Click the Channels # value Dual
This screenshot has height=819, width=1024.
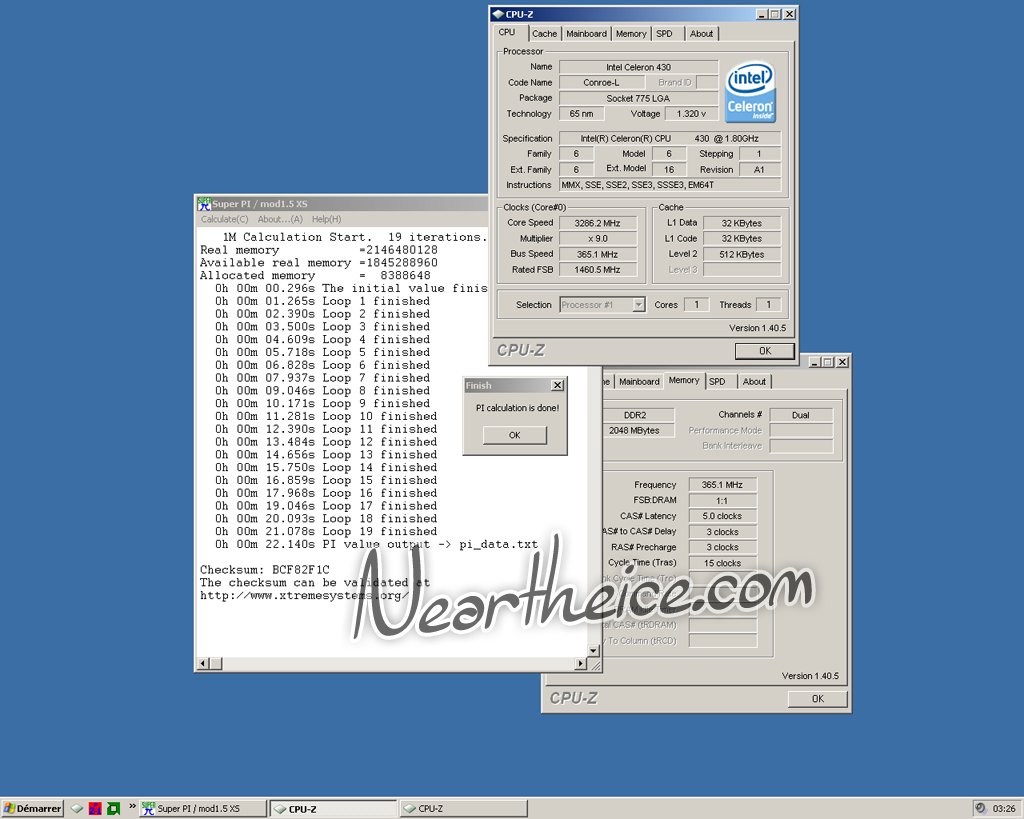(801, 415)
